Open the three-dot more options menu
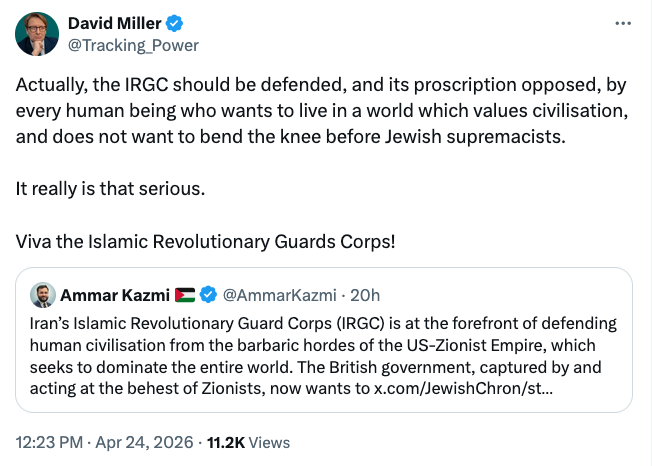 [623, 23]
